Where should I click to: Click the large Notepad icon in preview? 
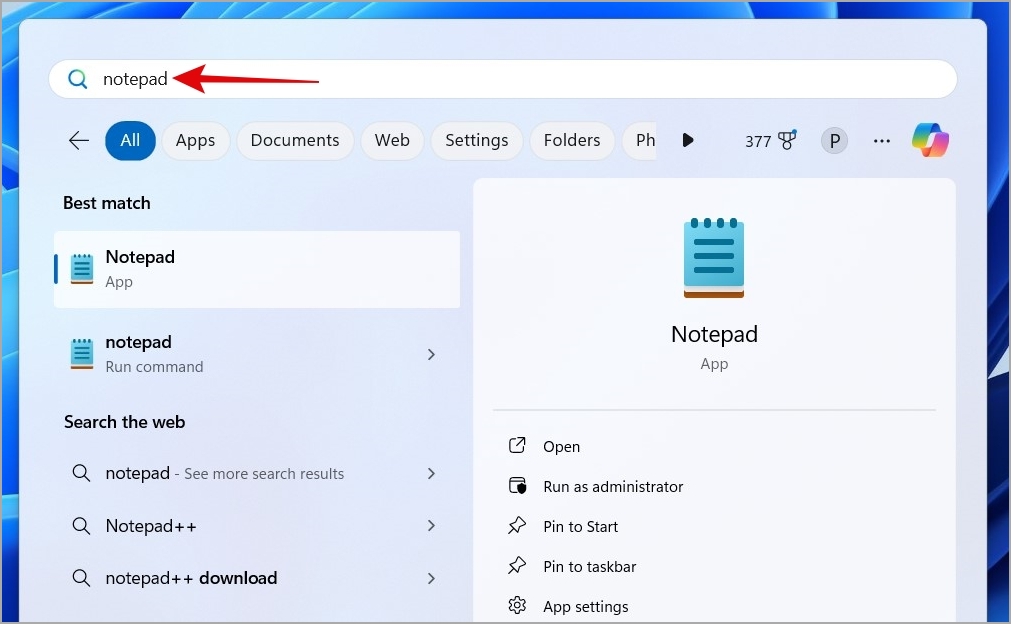click(x=714, y=258)
